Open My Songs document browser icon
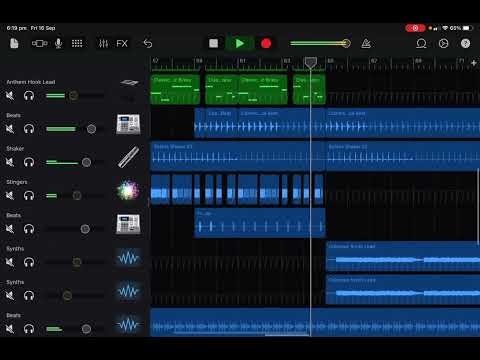The width and height of the screenshot is (480, 360). pyautogui.click(x=14, y=43)
